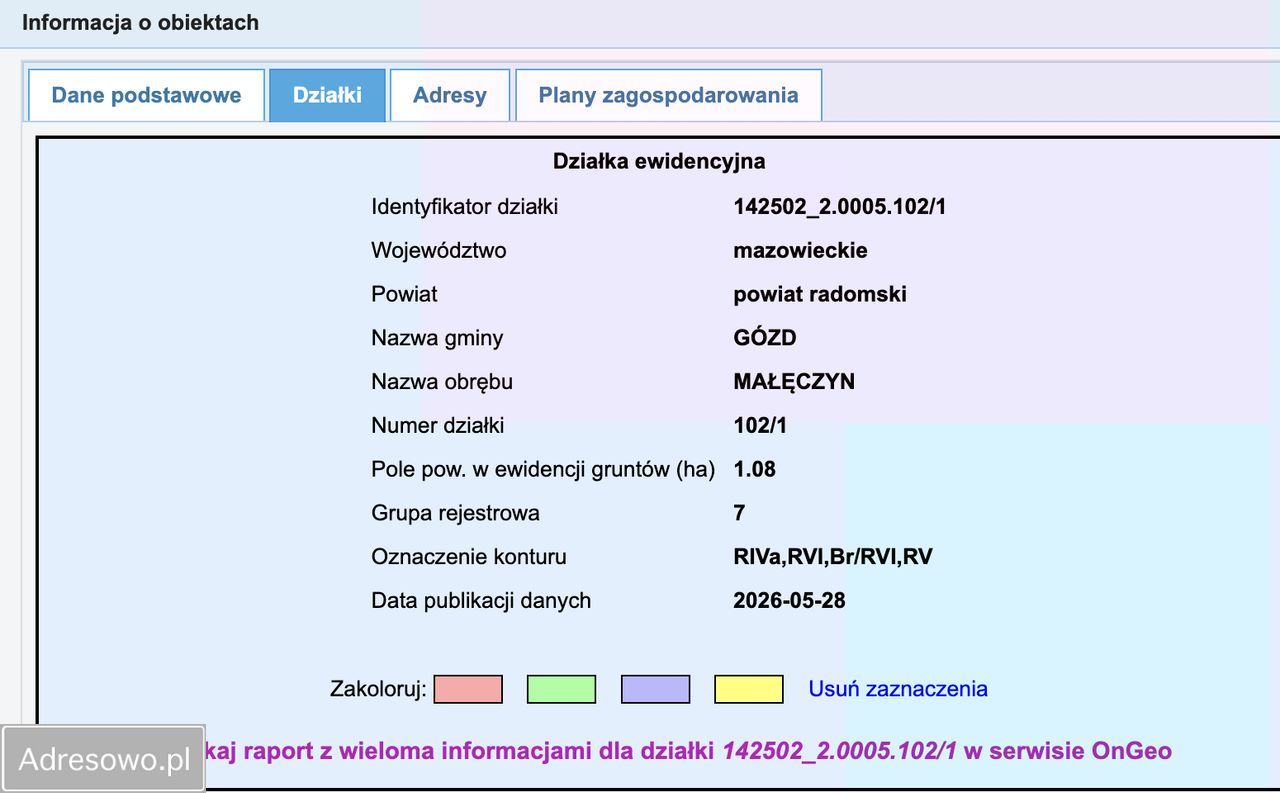Viewport: 1280px width, 793px height.
Task: Pick the yellow Zakoloruj color swatch
Action: coord(749,689)
